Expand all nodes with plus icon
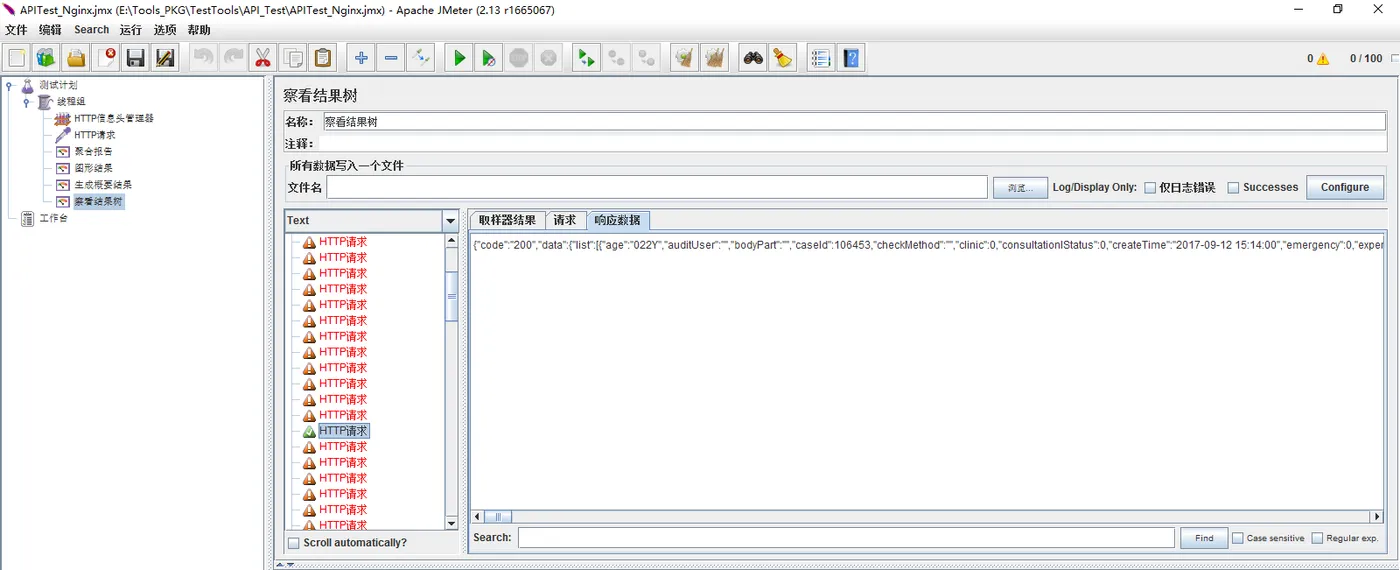The width and height of the screenshot is (1400, 570). (x=361, y=58)
